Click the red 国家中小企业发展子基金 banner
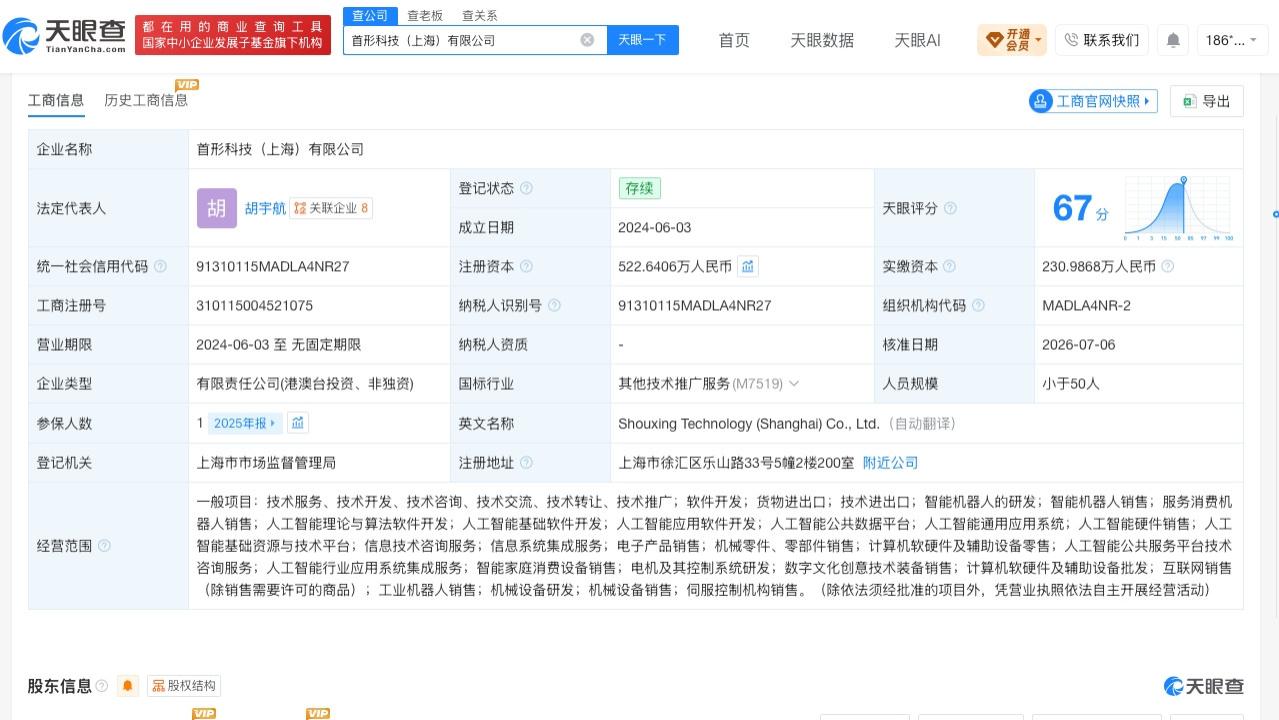The image size is (1279, 720). [x=232, y=35]
